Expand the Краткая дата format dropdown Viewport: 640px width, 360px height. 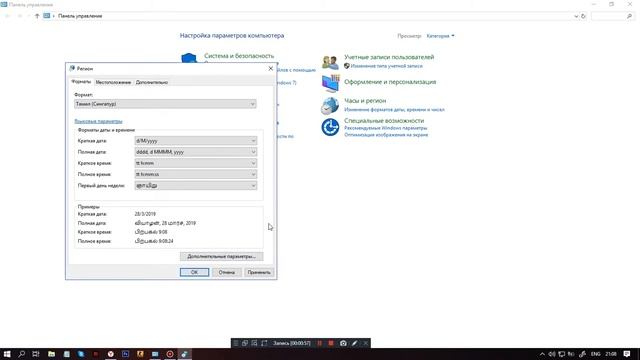[x=196, y=141]
